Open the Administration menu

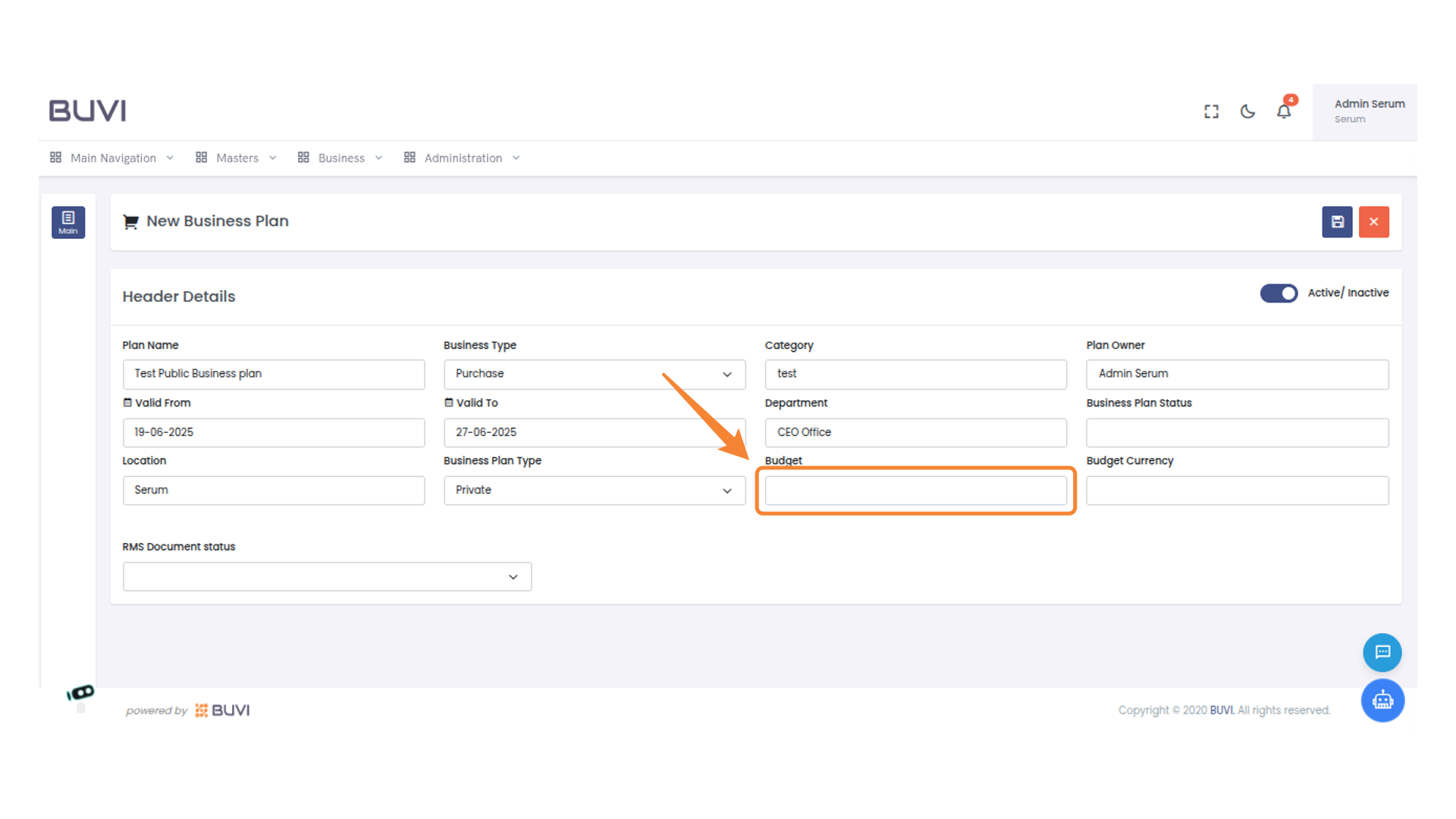[462, 158]
